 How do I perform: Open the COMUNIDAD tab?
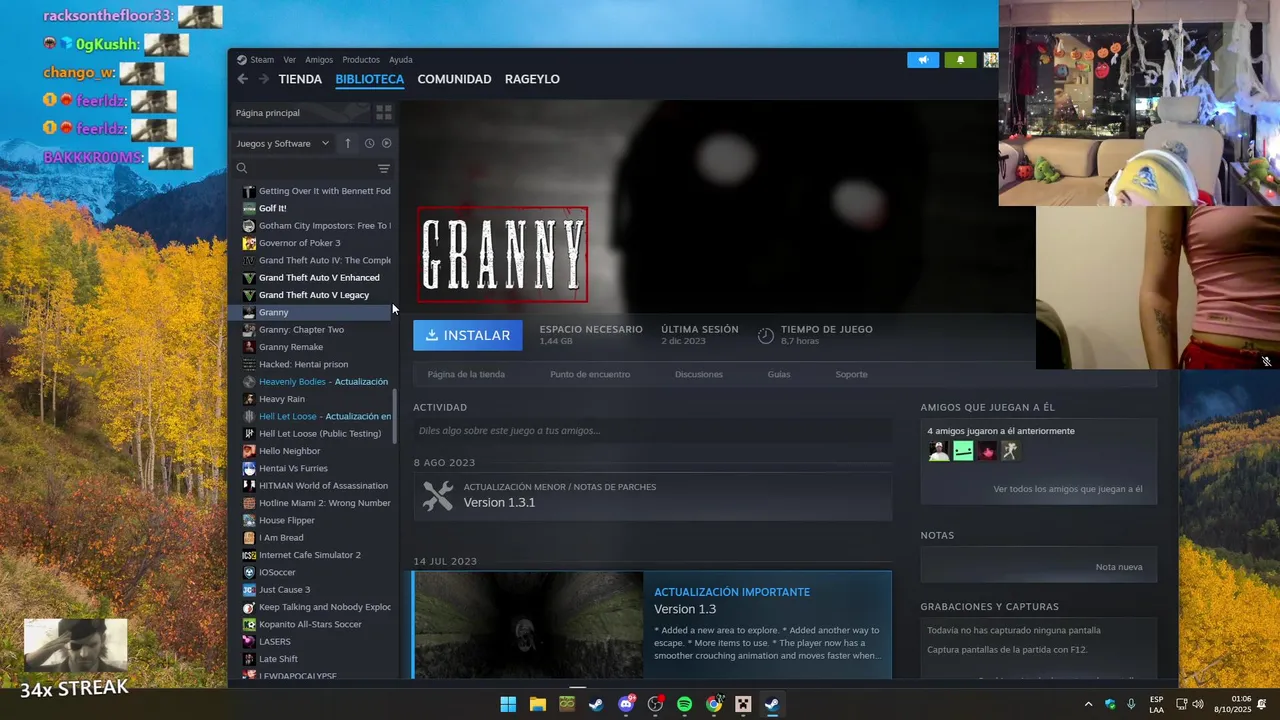[454, 79]
